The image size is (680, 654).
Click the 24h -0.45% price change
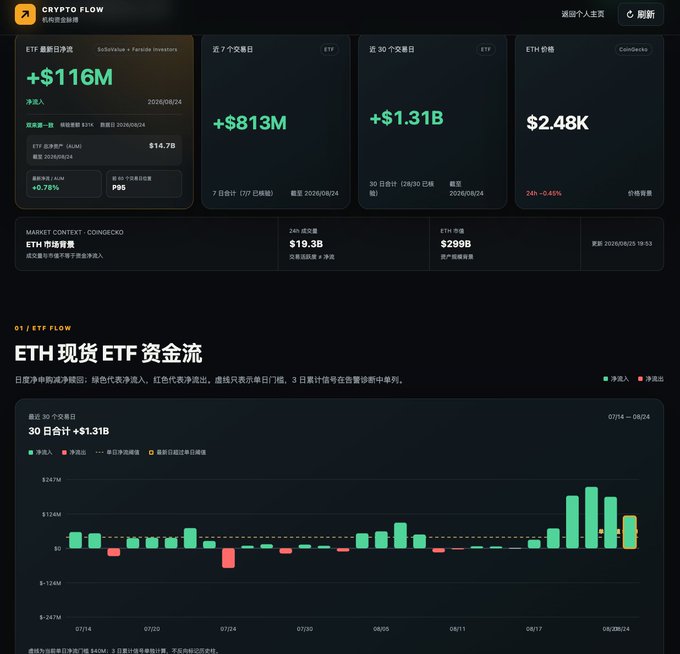[x=543, y=193]
